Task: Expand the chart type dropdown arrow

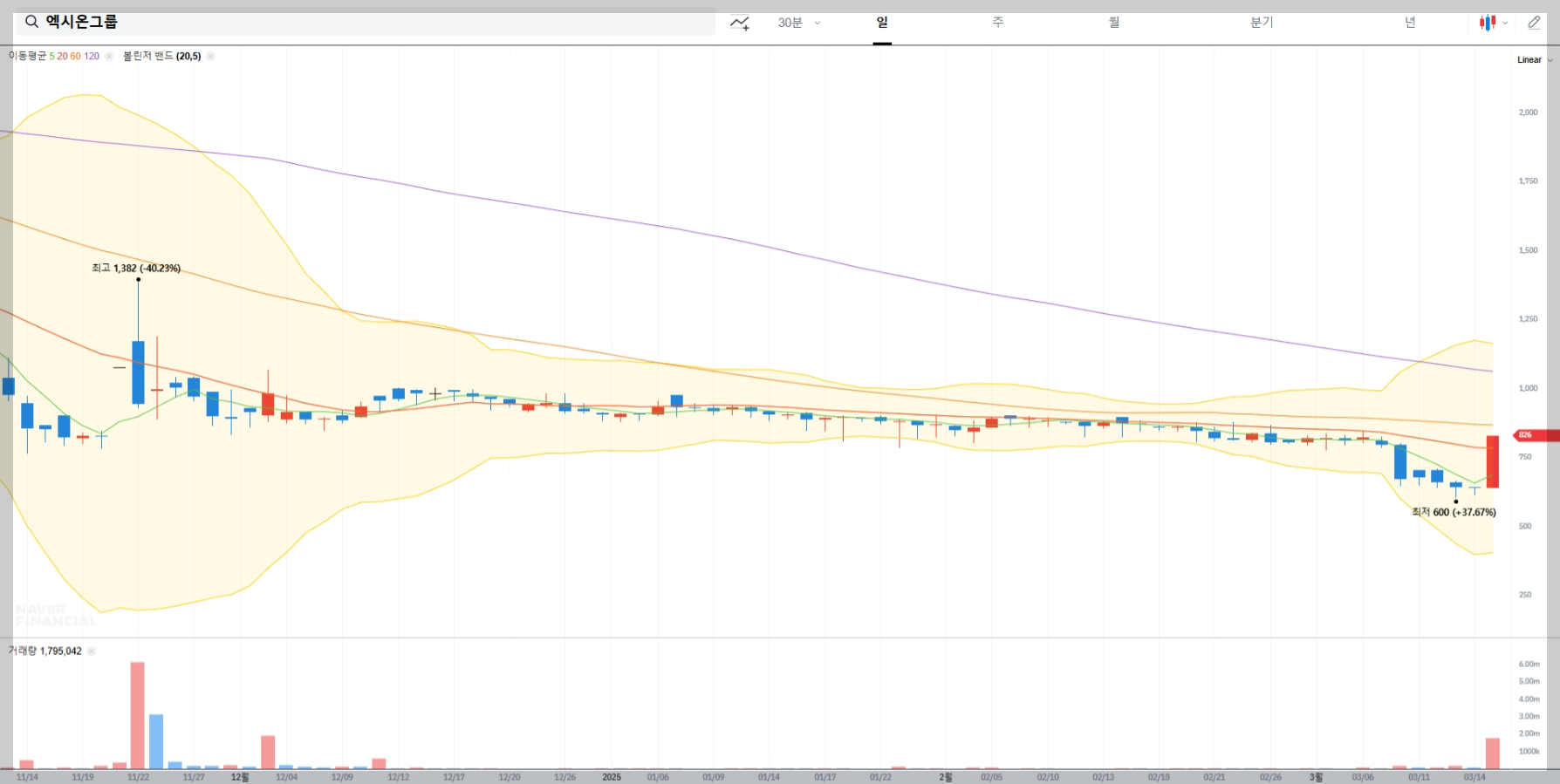Action: (x=1505, y=24)
